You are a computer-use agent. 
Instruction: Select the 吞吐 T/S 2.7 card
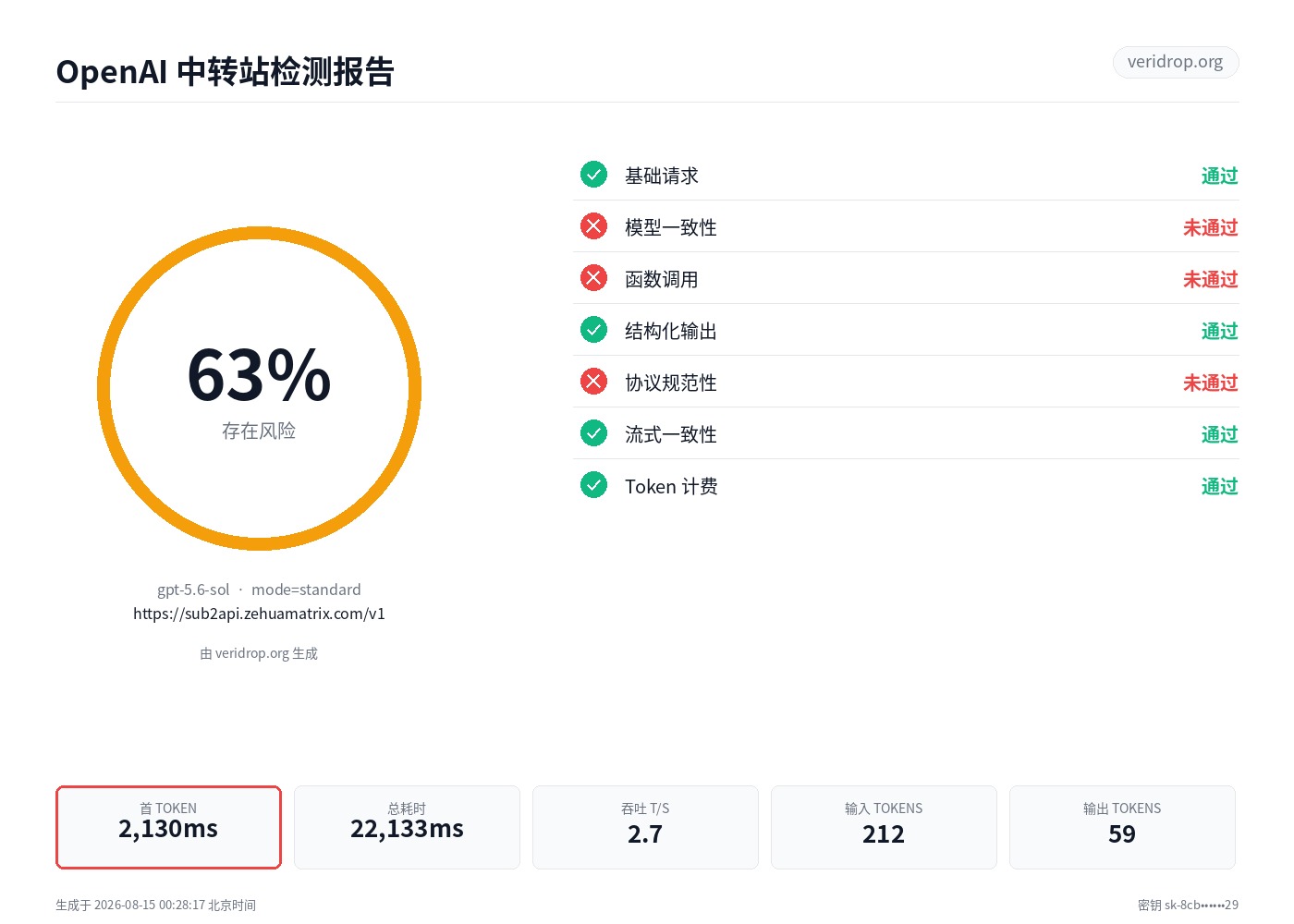coord(645,827)
